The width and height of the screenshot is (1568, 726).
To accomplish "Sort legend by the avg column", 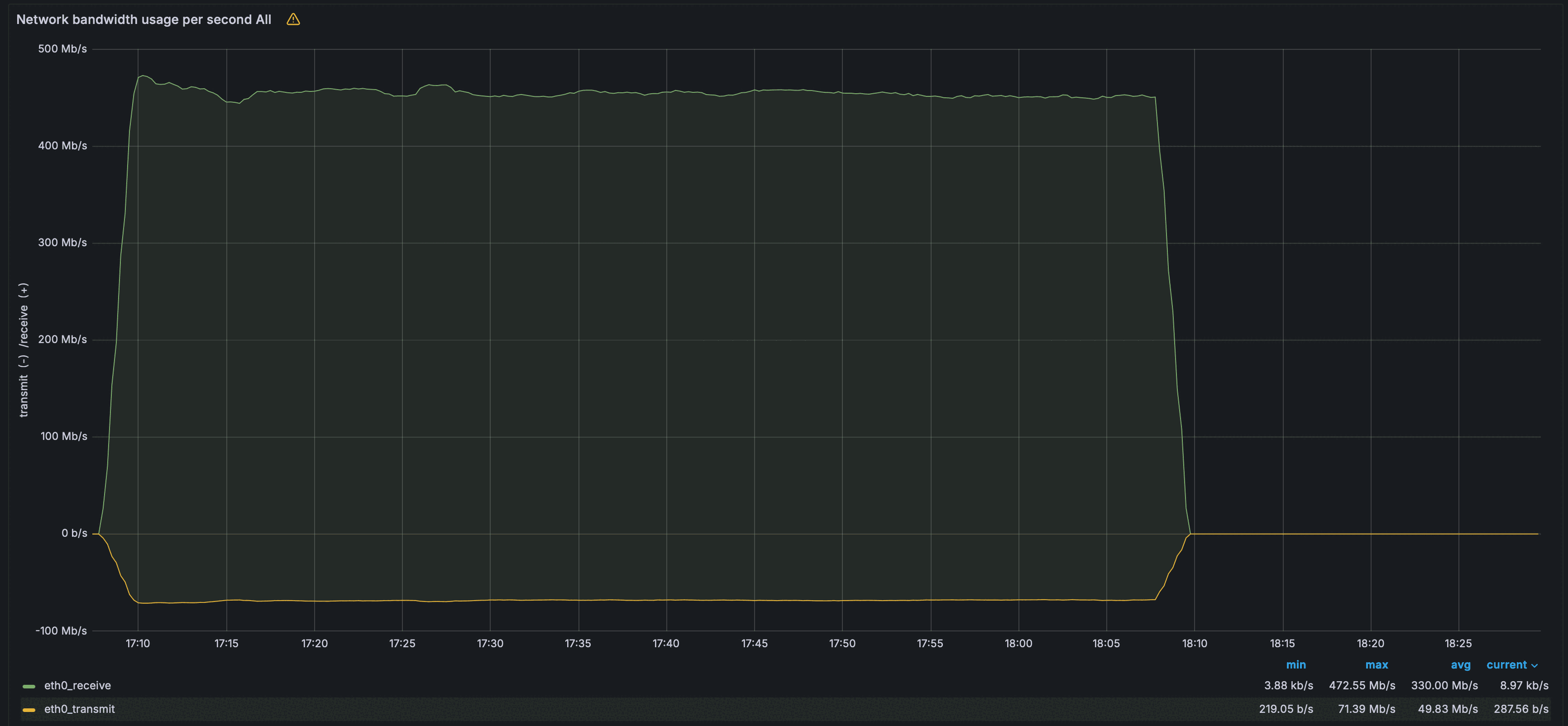I will (1460, 664).
